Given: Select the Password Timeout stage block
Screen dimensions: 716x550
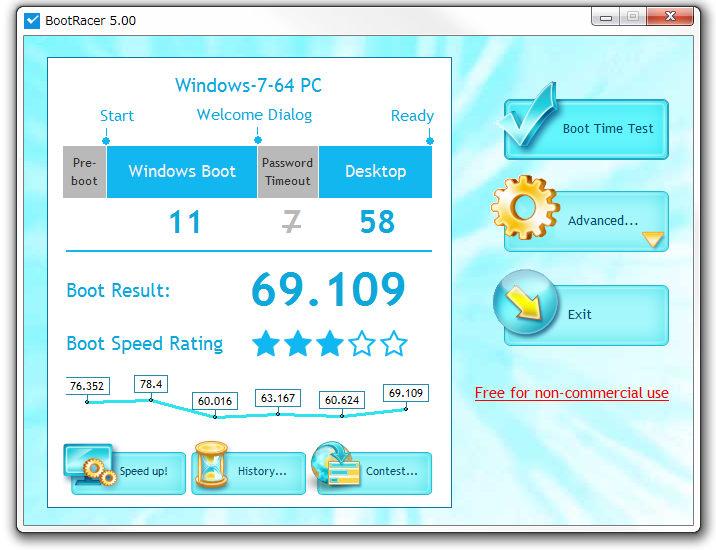Looking at the screenshot, I should click(288, 172).
